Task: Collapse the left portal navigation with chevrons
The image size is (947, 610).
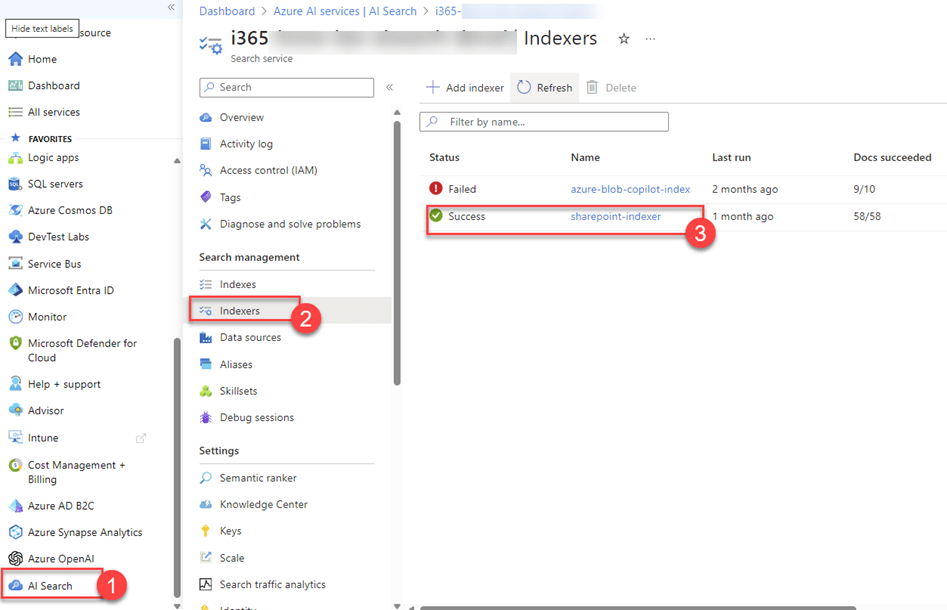Action: 171,7
